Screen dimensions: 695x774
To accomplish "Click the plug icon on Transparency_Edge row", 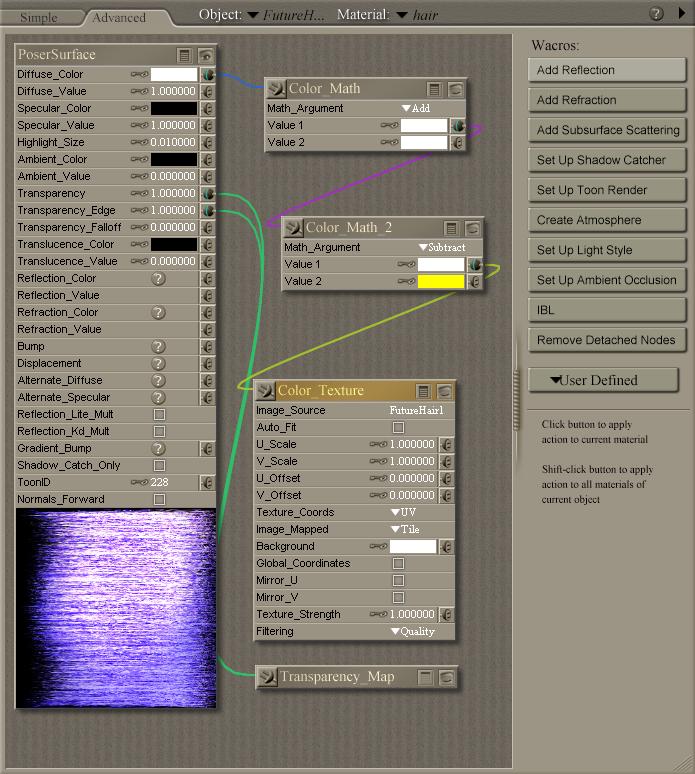I will 208,211.
